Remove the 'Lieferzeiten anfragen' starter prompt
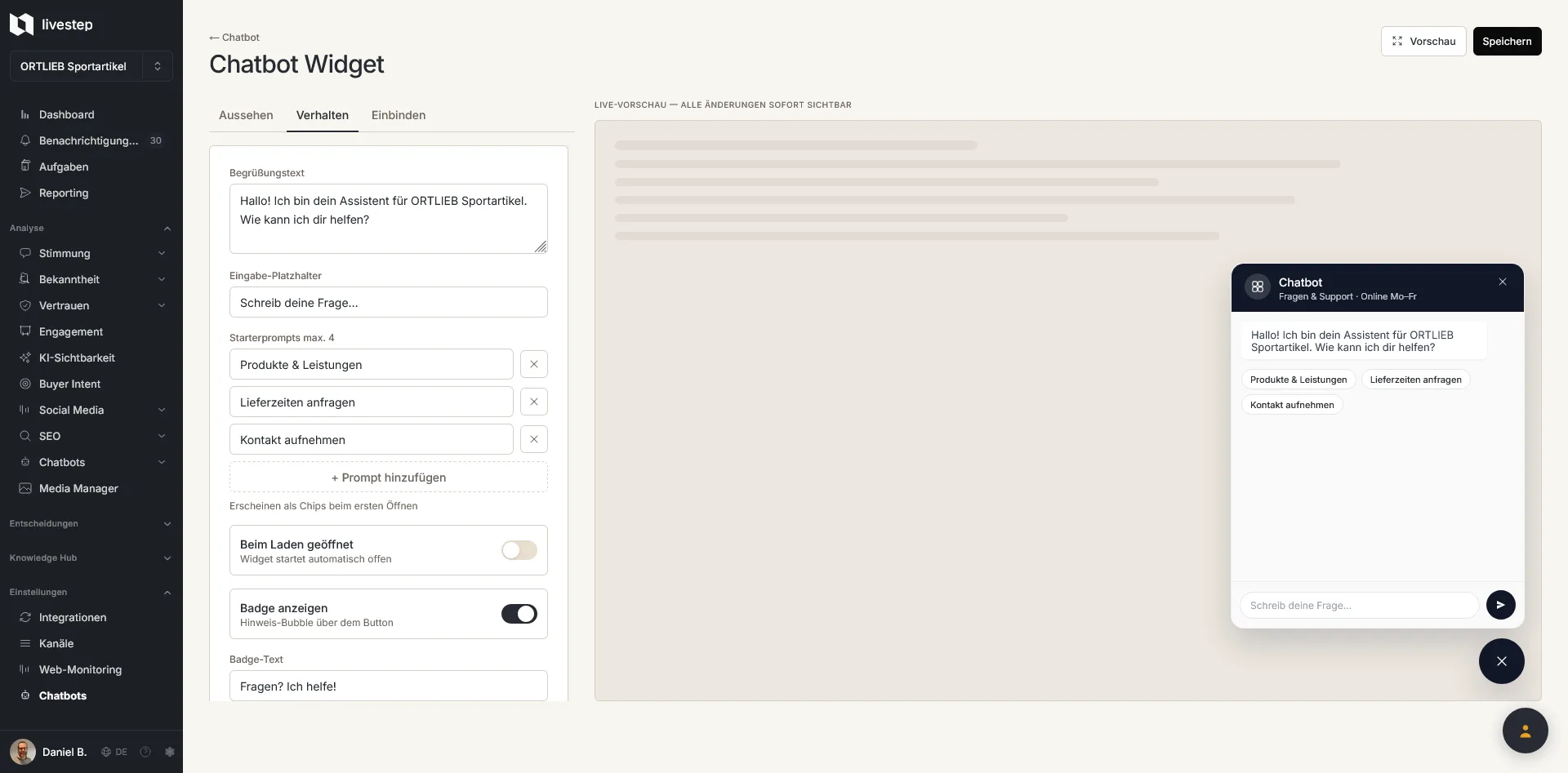The width and height of the screenshot is (1568, 773). coord(534,402)
